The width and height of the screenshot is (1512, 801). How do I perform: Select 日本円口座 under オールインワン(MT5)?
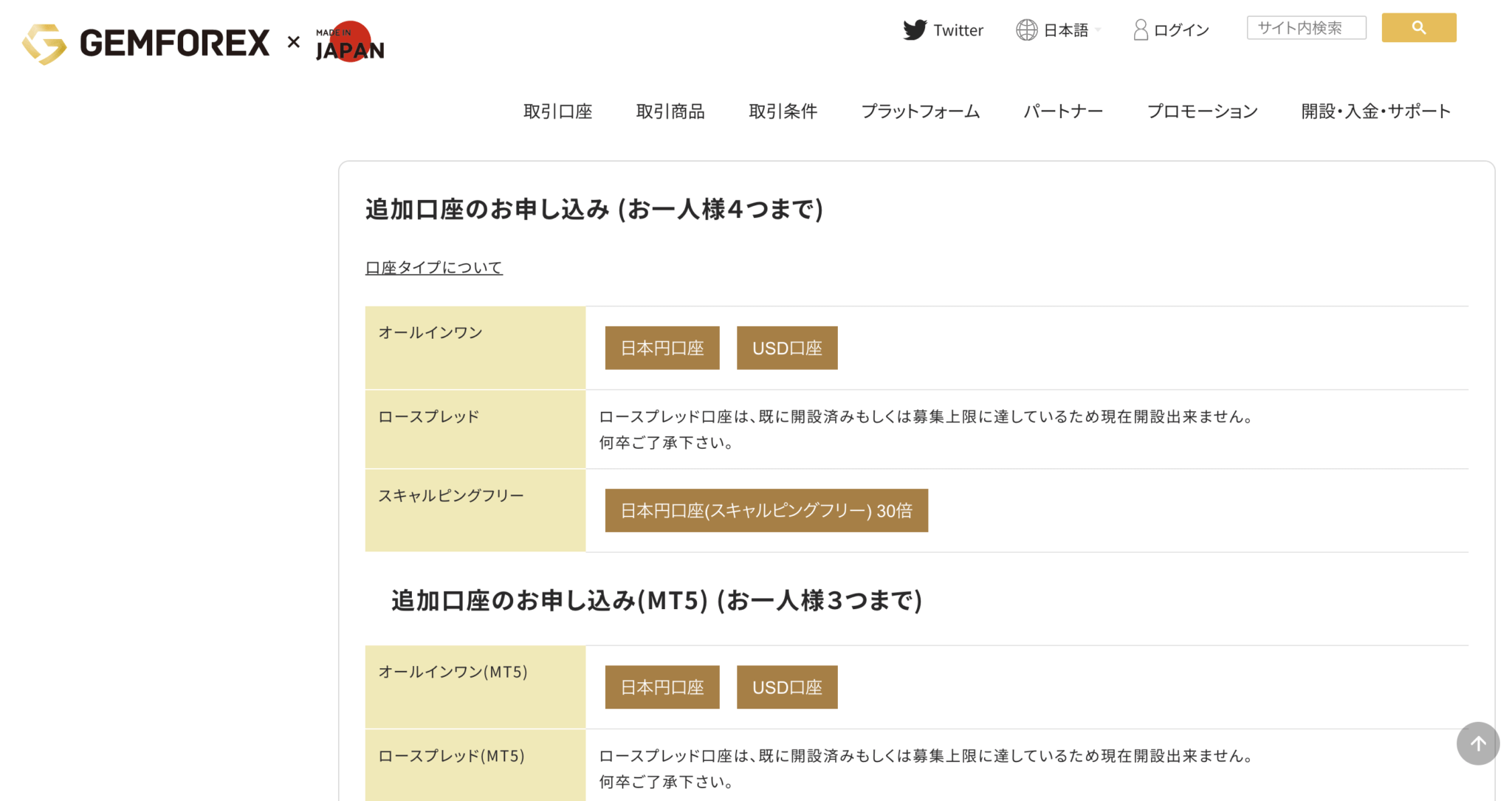click(x=661, y=687)
